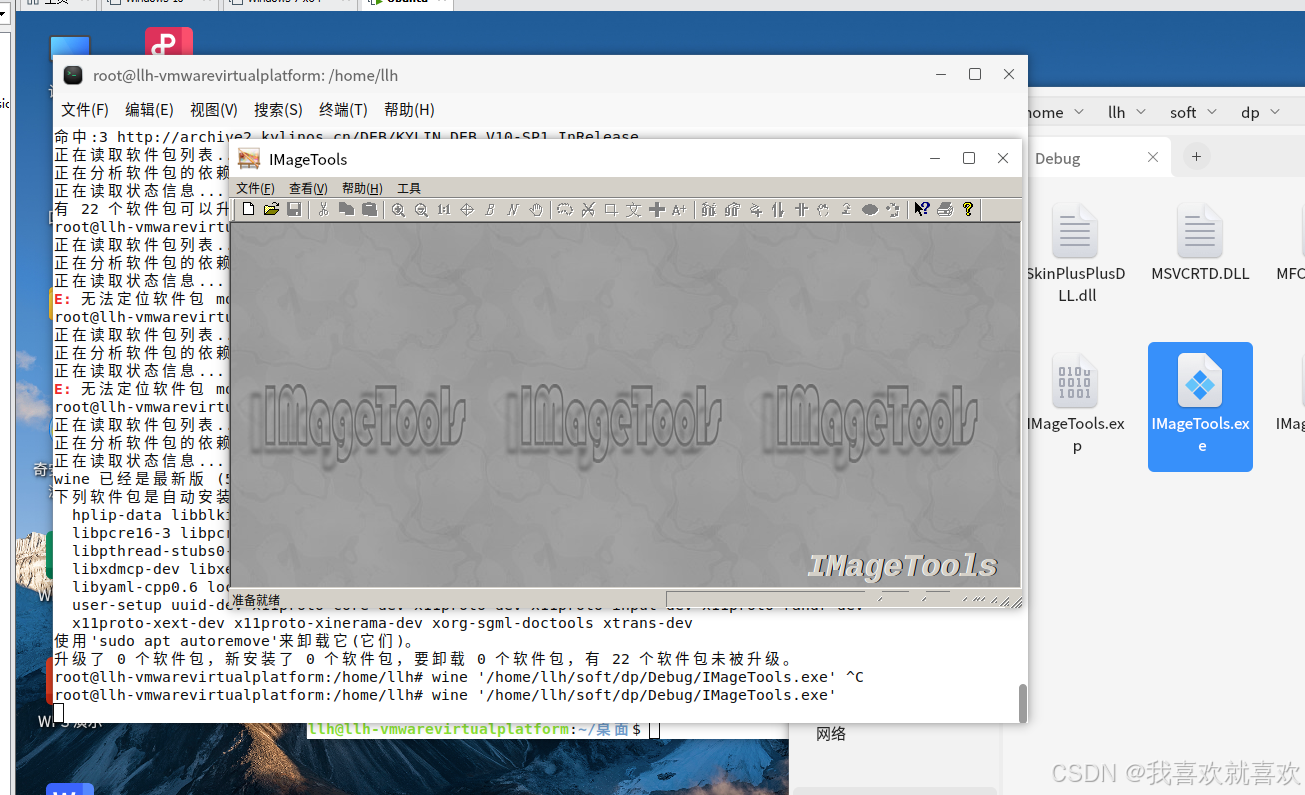1305x795 pixels.
Task: Click the Copy icon in IMageTools toolbar
Action: point(346,209)
